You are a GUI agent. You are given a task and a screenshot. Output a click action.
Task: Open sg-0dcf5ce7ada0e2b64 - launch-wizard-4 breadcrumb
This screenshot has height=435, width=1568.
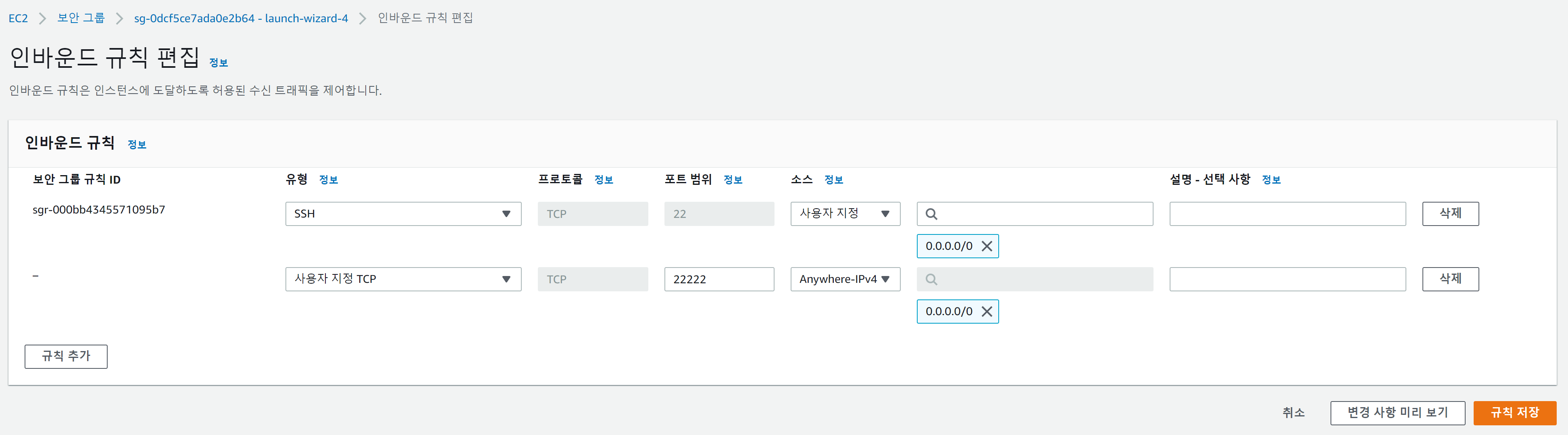241,18
